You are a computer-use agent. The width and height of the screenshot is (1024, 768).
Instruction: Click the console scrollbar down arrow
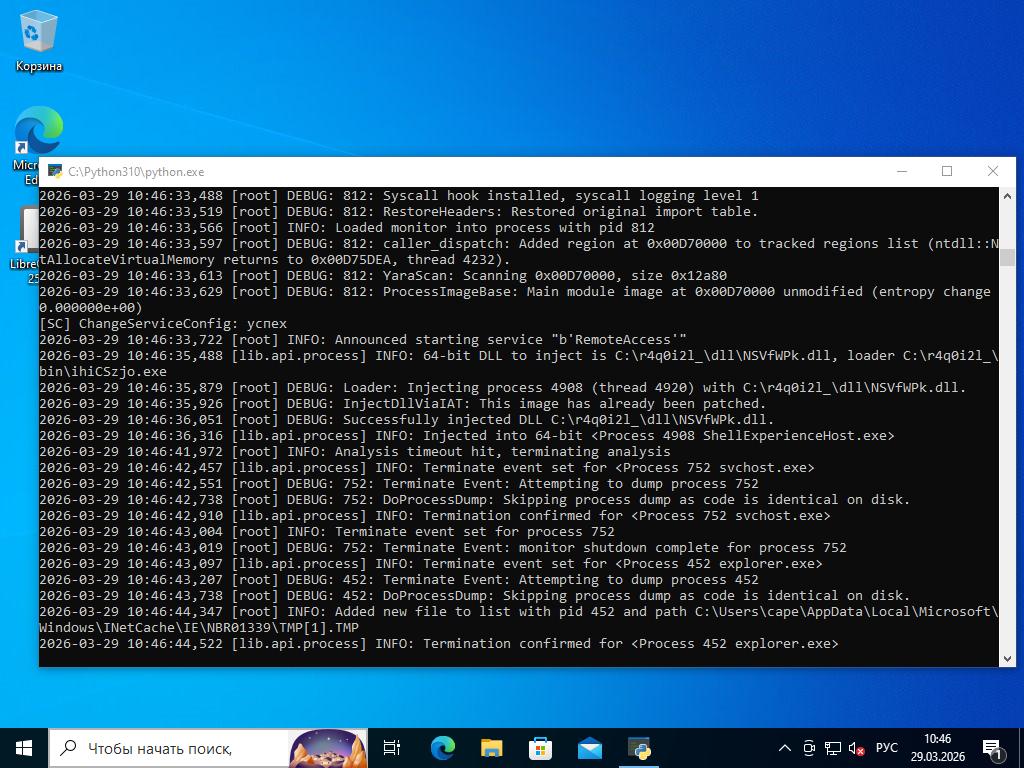[1007, 657]
